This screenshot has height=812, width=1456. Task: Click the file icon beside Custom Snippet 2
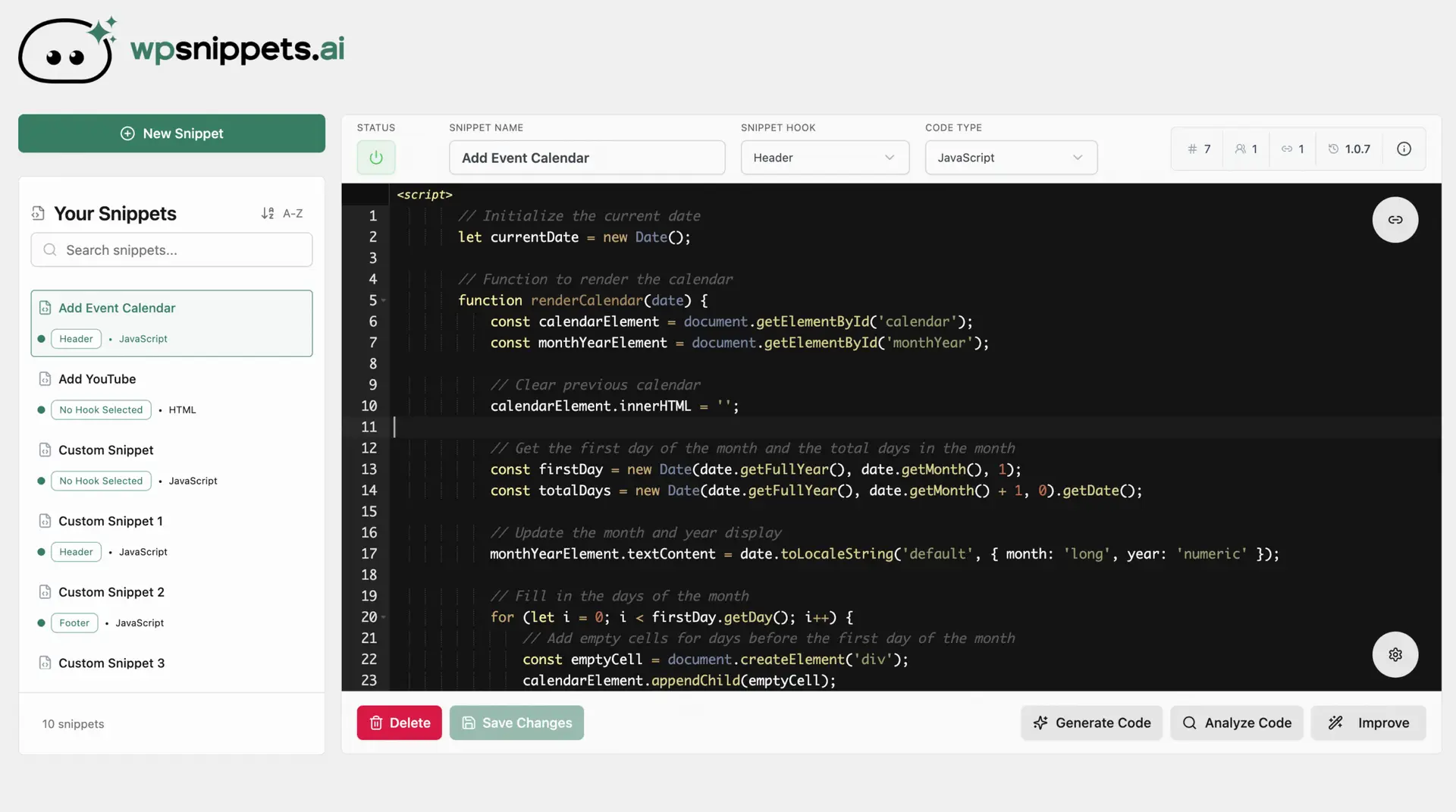click(45, 592)
